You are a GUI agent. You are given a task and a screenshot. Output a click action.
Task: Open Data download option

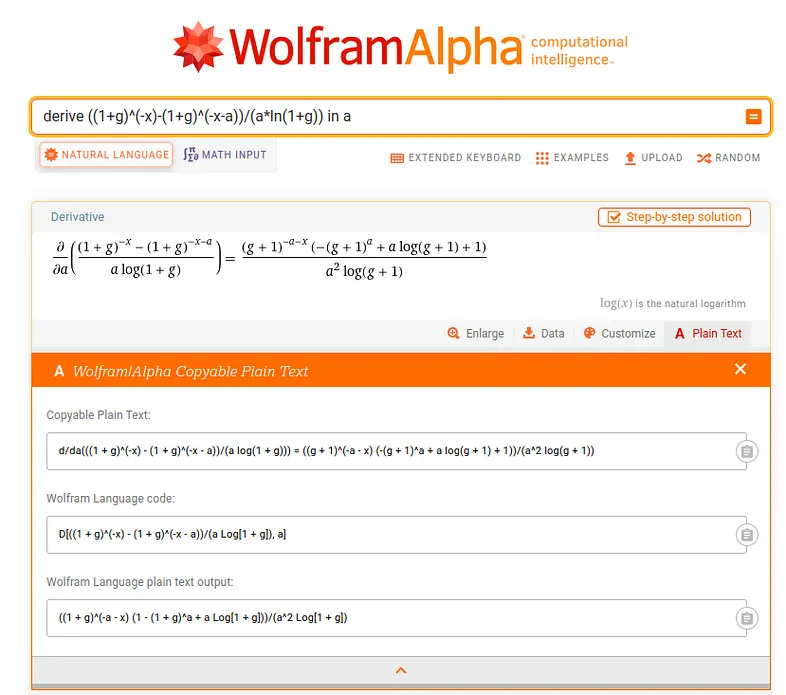click(543, 333)
